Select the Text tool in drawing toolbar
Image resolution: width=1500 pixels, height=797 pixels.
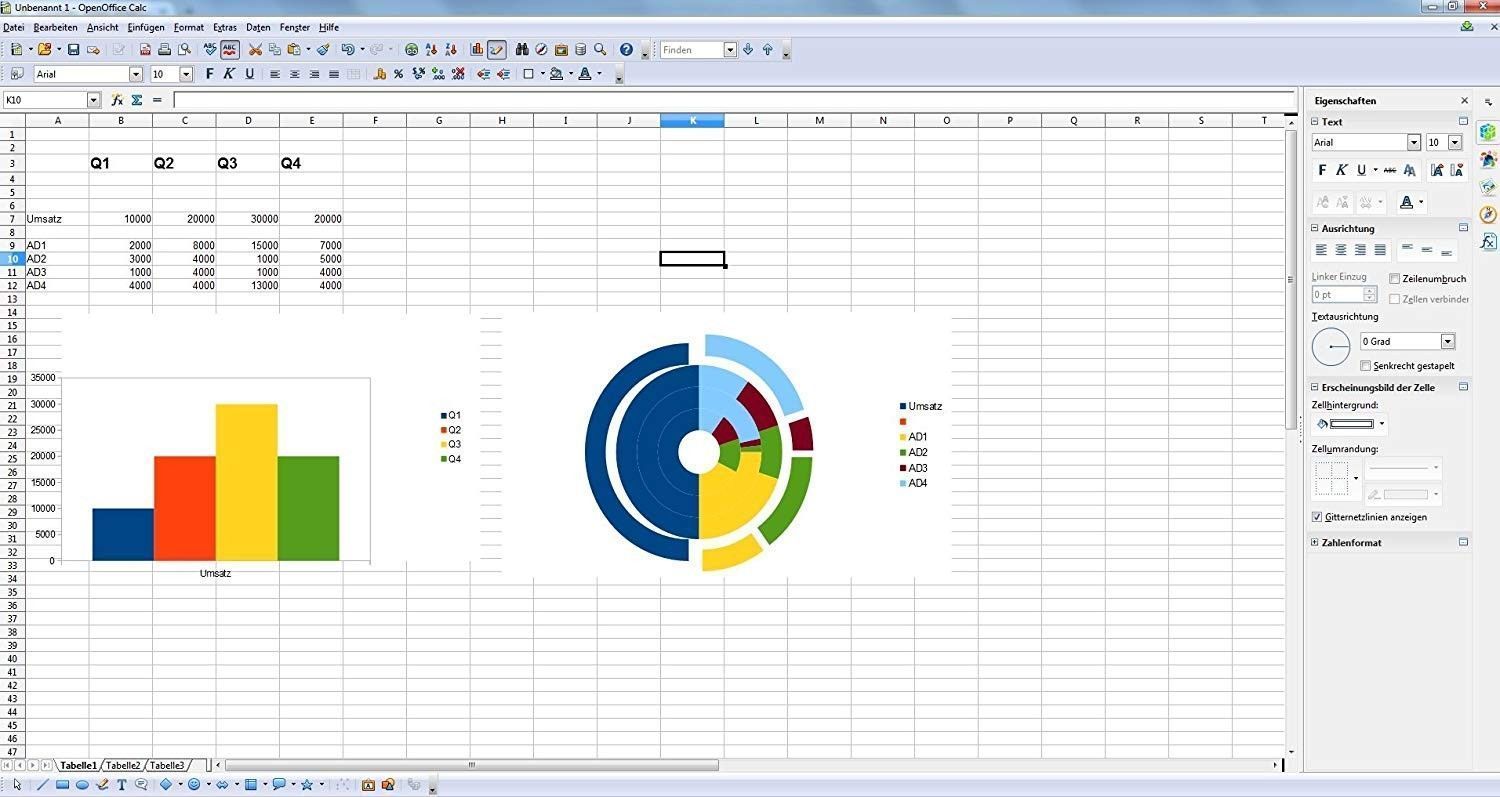(122, 785)
